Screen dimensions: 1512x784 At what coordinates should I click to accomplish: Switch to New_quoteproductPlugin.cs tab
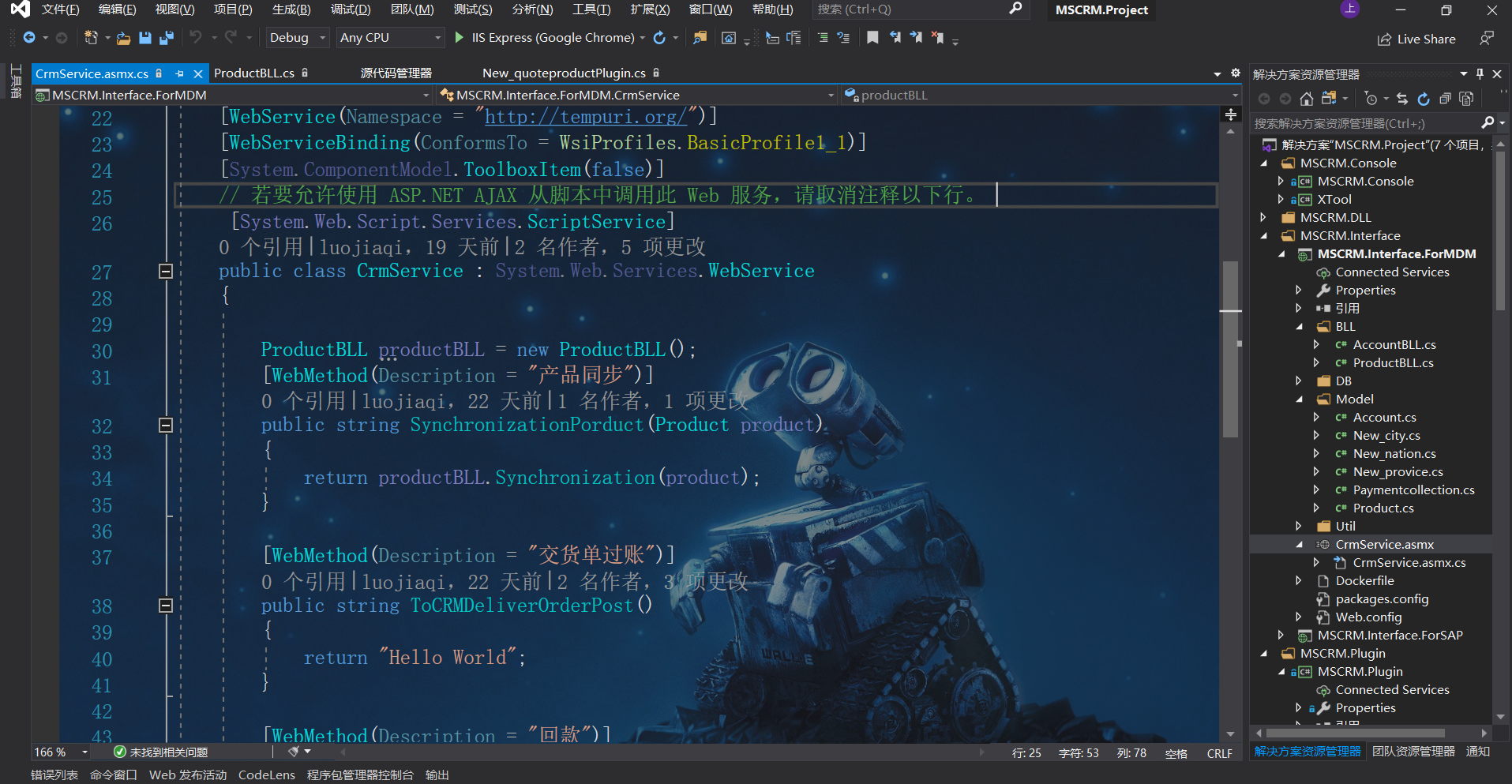coord(564,73)
